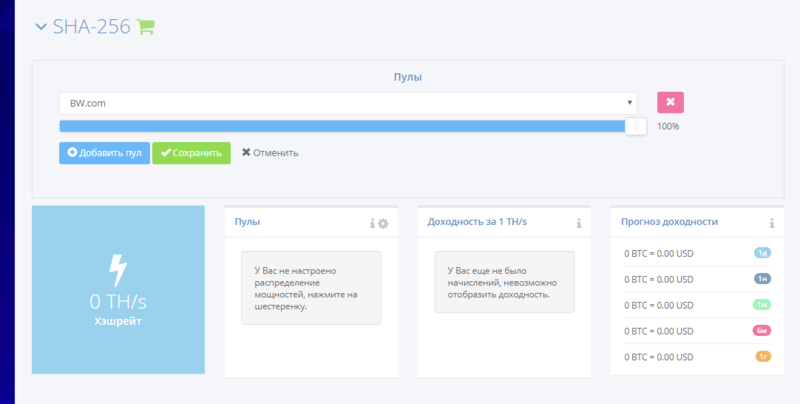Click the middle of the blue slider track
Screen dimensions: 800x404
(345, 126)
